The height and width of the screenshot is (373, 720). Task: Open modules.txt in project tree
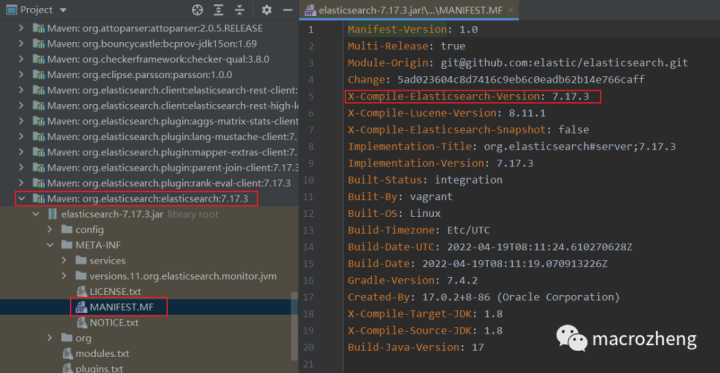[x=102, y=354]
